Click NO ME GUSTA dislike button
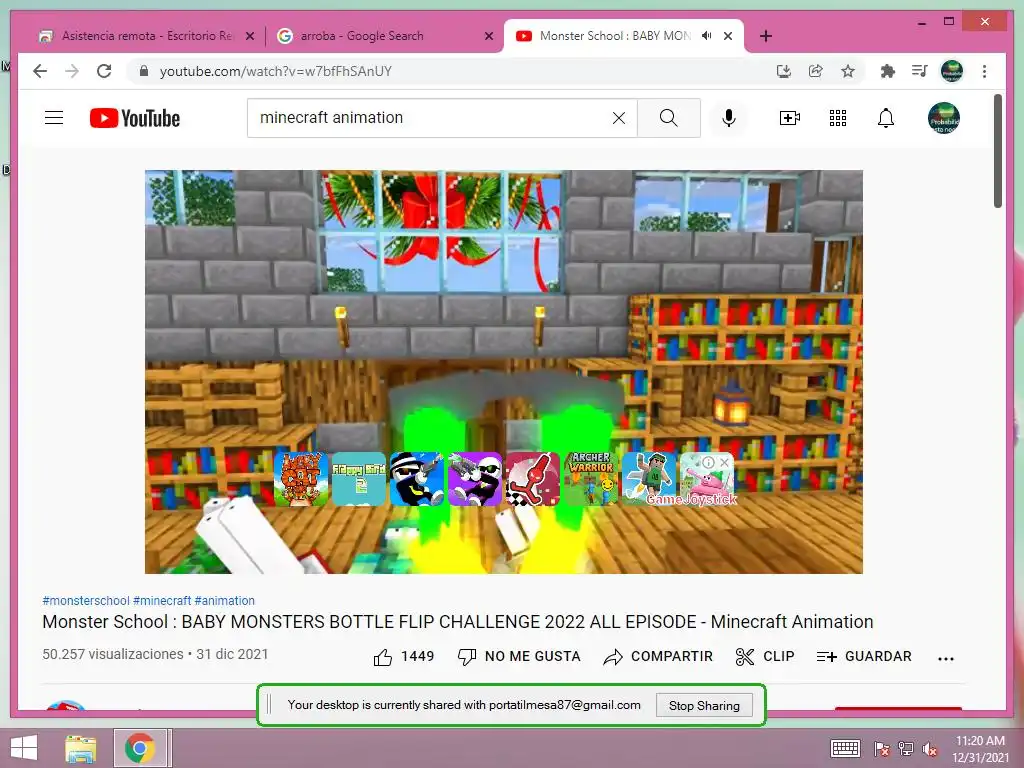The height and width of the screenshot is (768, 1024). 519,657
